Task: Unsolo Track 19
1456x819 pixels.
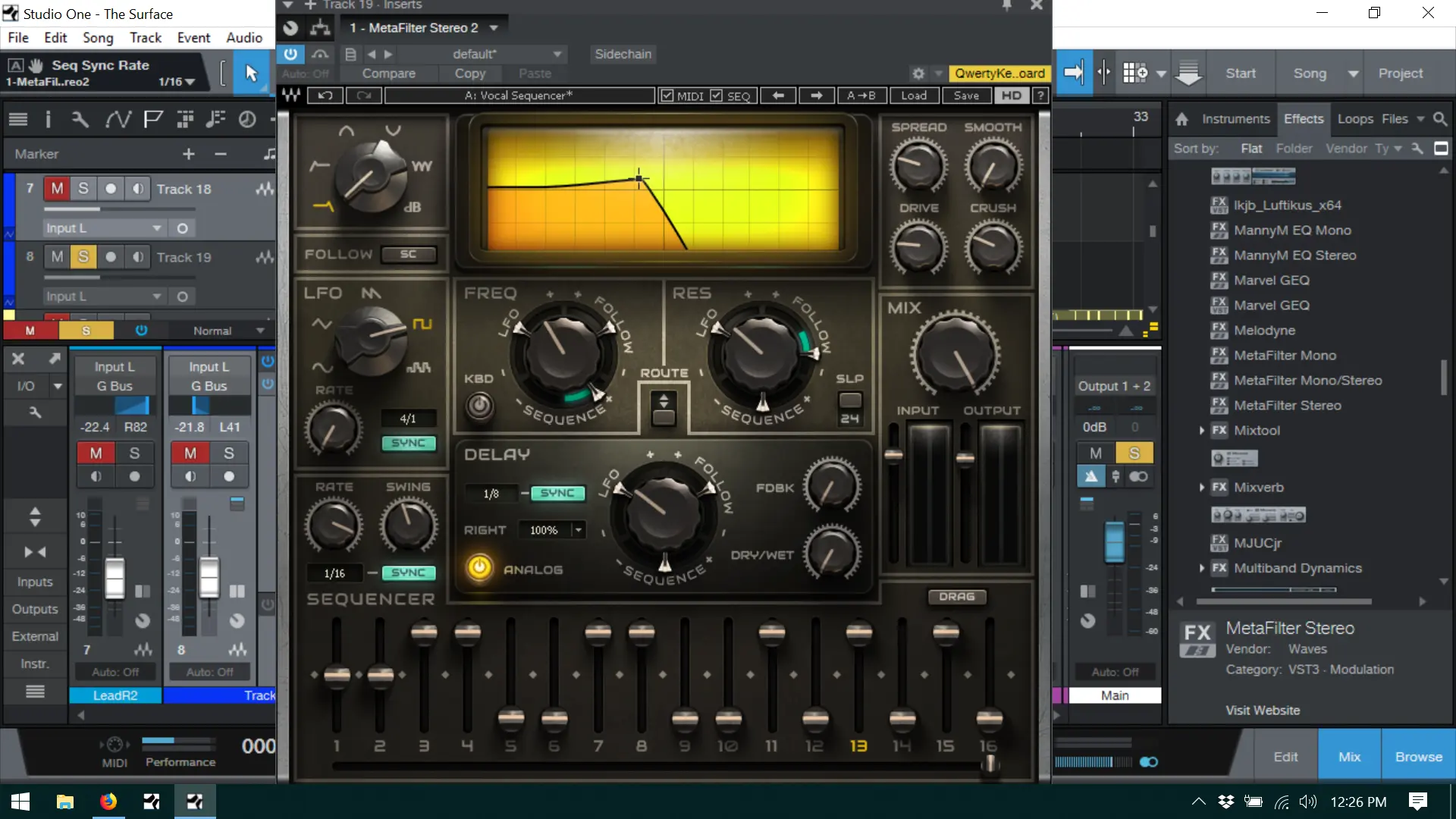Action: pos(83,257)
